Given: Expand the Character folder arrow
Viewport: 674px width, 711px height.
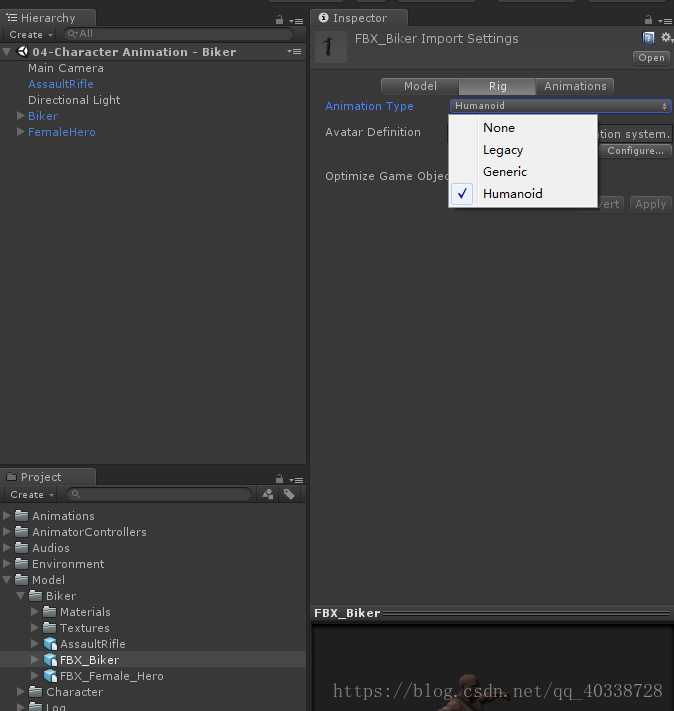Looking at the screenshot, I should coord(20,692).
